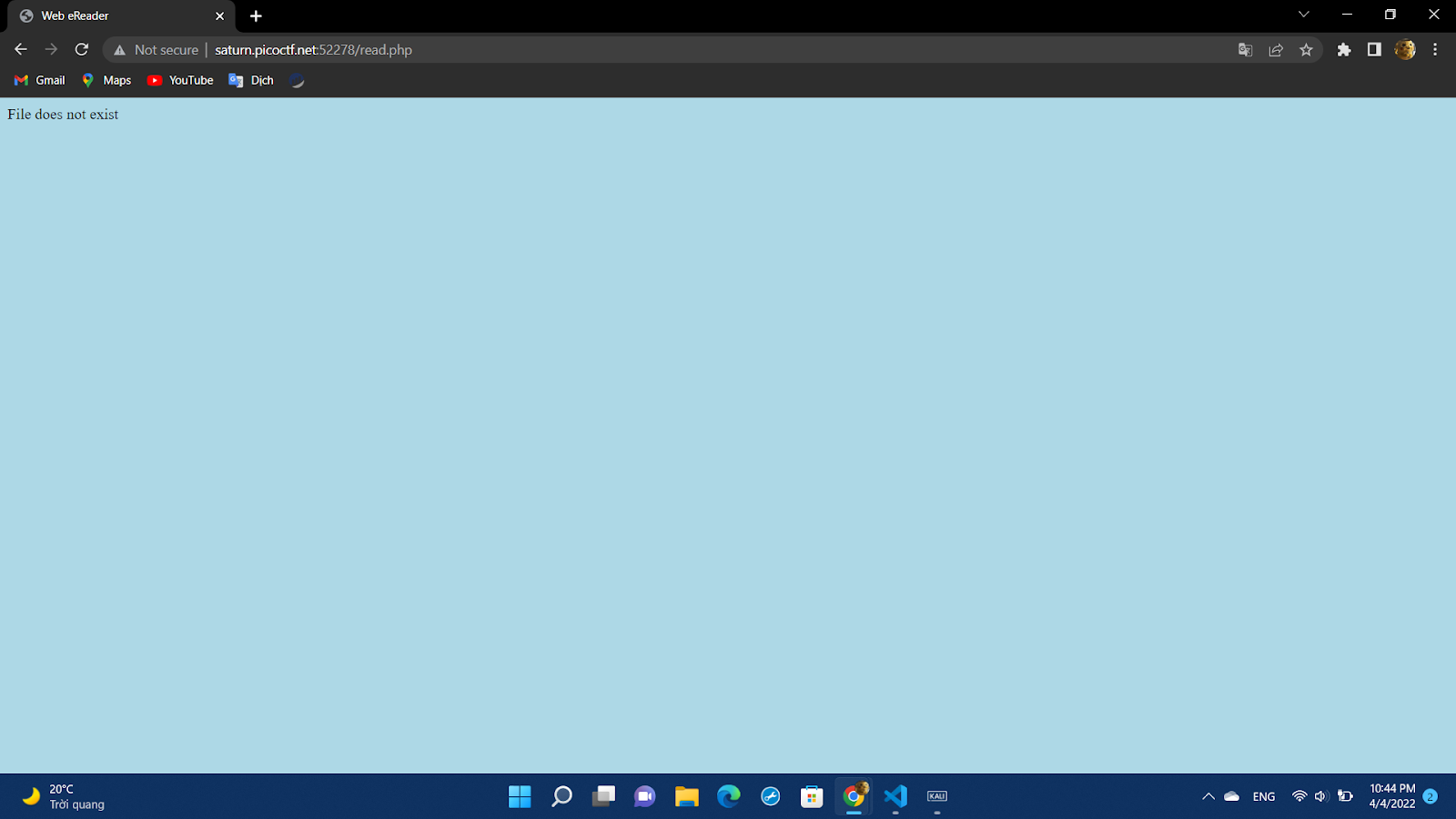
Task: Click the File does not exist text
Action: [63, 115]
